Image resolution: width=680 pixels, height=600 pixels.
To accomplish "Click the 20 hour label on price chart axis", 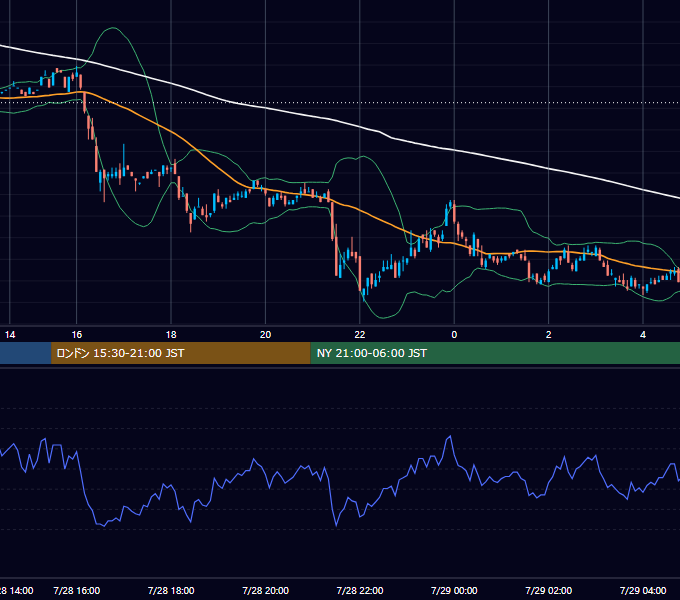I will coord(265,335).
